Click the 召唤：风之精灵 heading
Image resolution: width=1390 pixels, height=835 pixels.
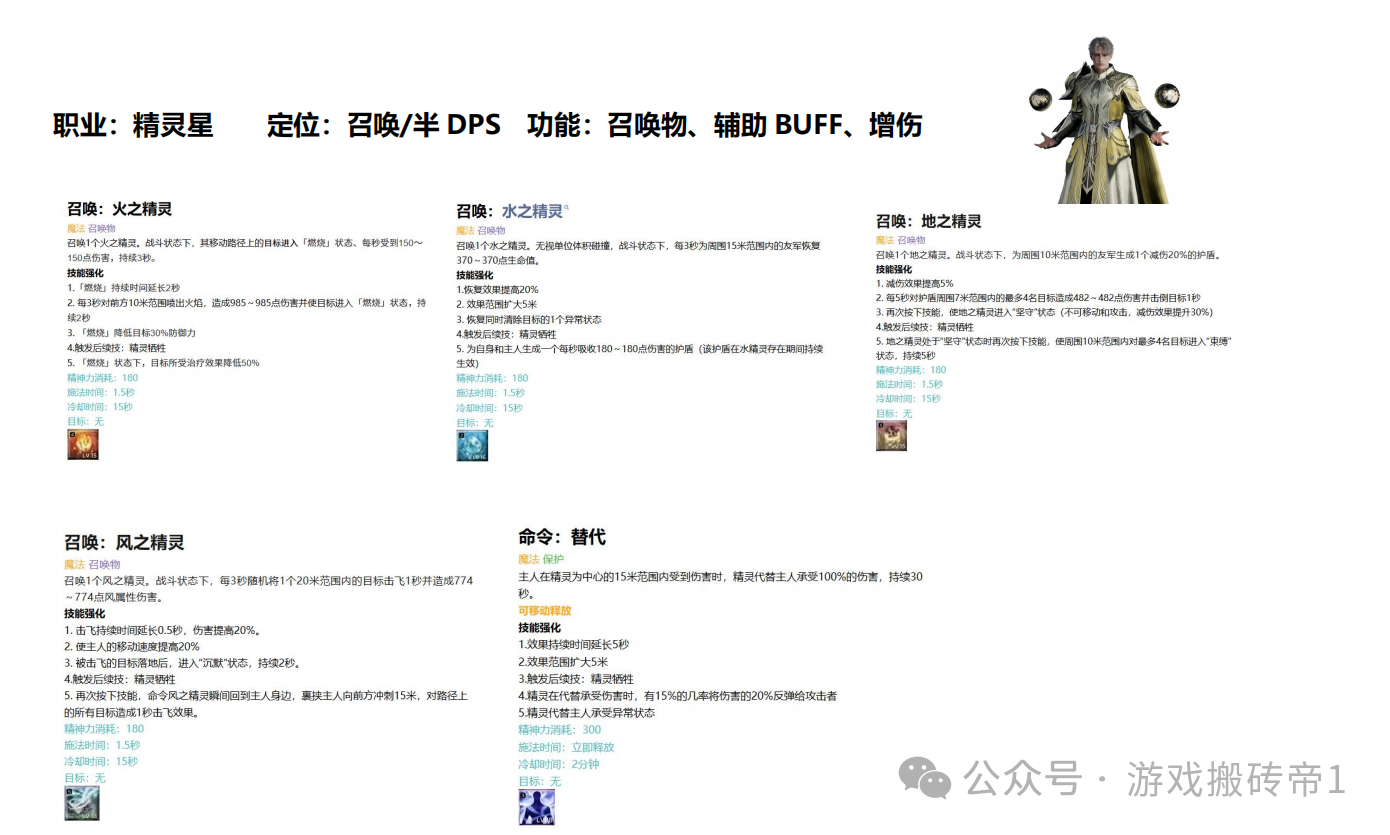(x=124, y=542)
